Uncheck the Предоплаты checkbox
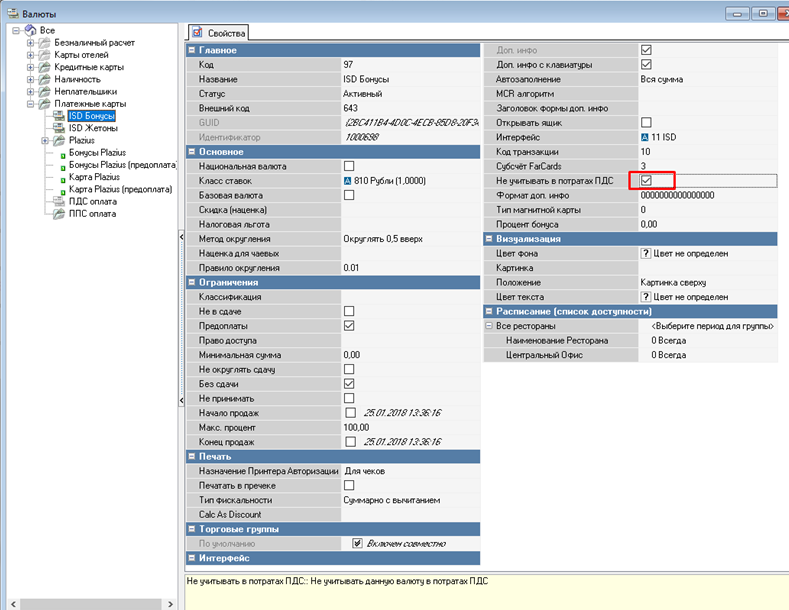The image size is (789, 610). click(x=349, y=326)
